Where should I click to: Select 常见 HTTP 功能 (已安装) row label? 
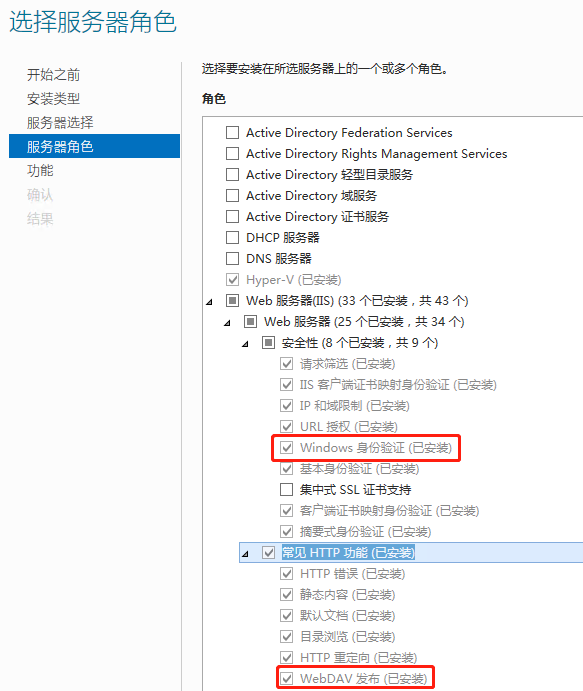[x=348, y=553]
